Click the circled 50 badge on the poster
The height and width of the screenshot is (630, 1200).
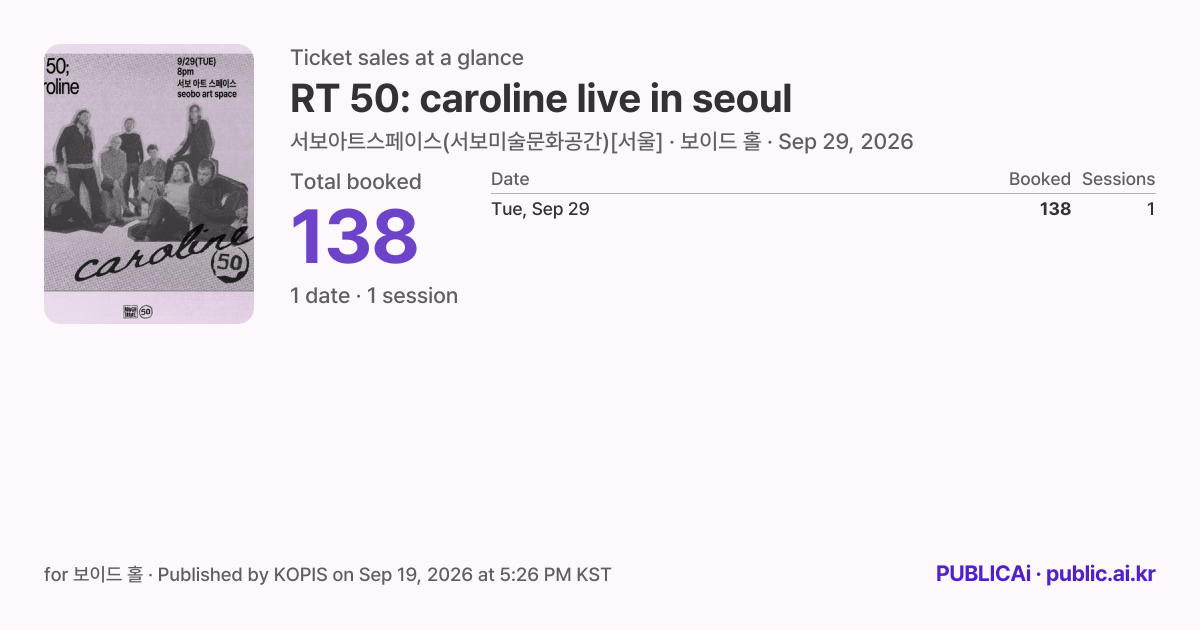pos(231,264)
